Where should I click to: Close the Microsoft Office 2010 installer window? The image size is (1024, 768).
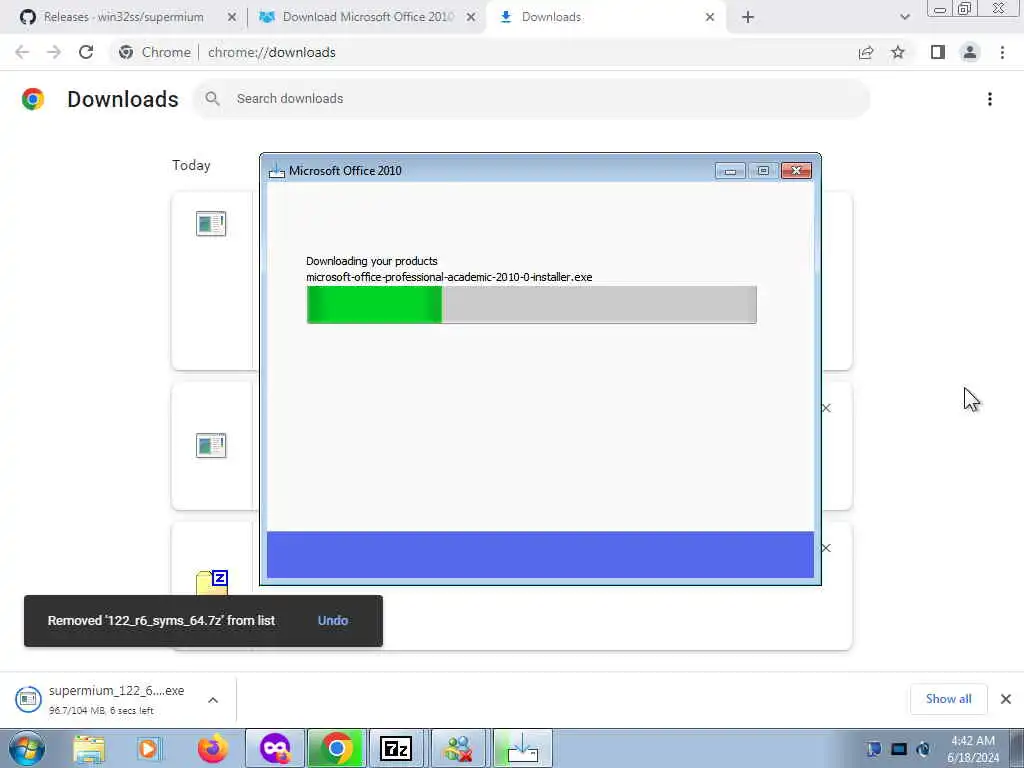796,170
